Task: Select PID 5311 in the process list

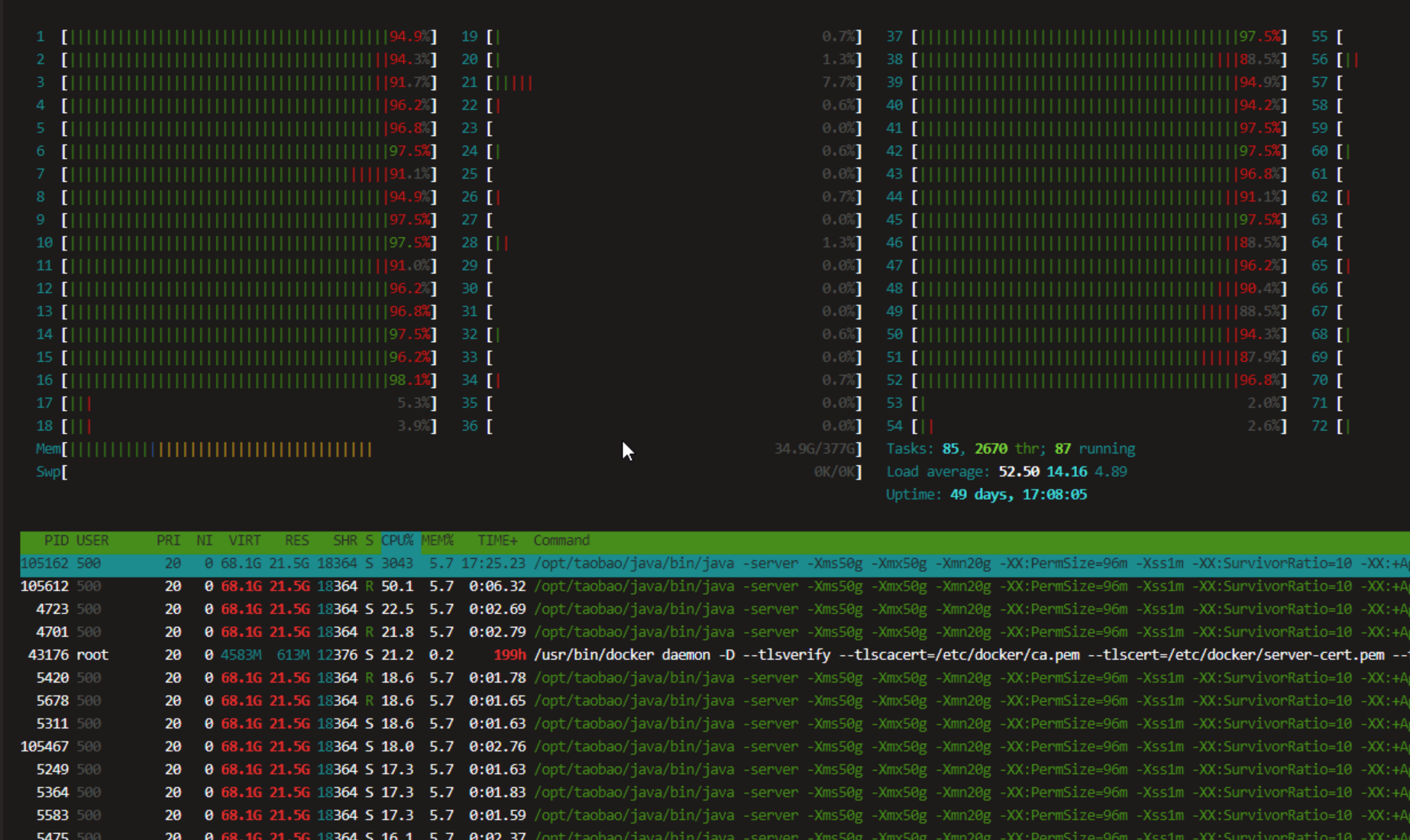Action: click(x=714, y=724)
